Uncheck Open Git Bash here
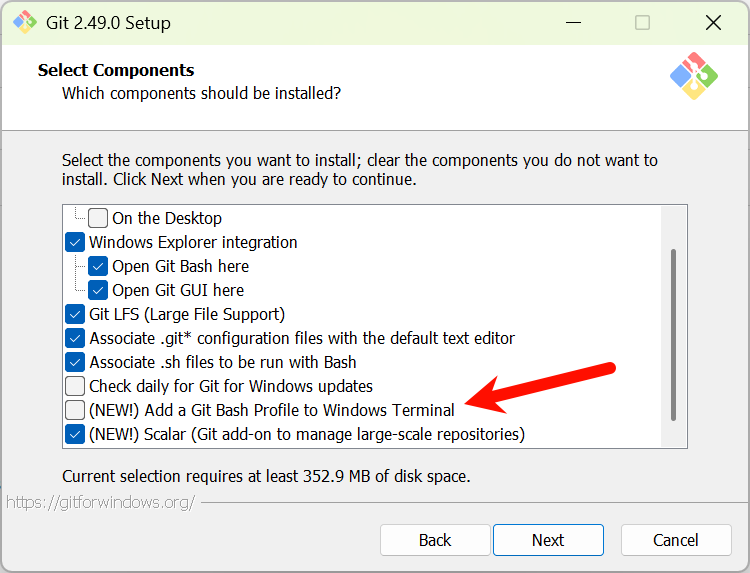Image resolution: width=750 pixels, height=573 pixels. coord(98,266)
